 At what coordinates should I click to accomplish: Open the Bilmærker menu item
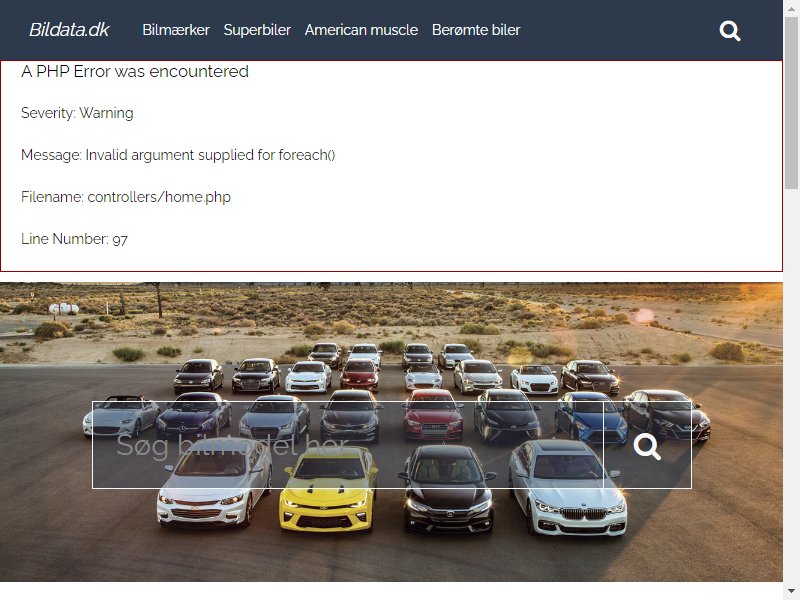(176, 30)
